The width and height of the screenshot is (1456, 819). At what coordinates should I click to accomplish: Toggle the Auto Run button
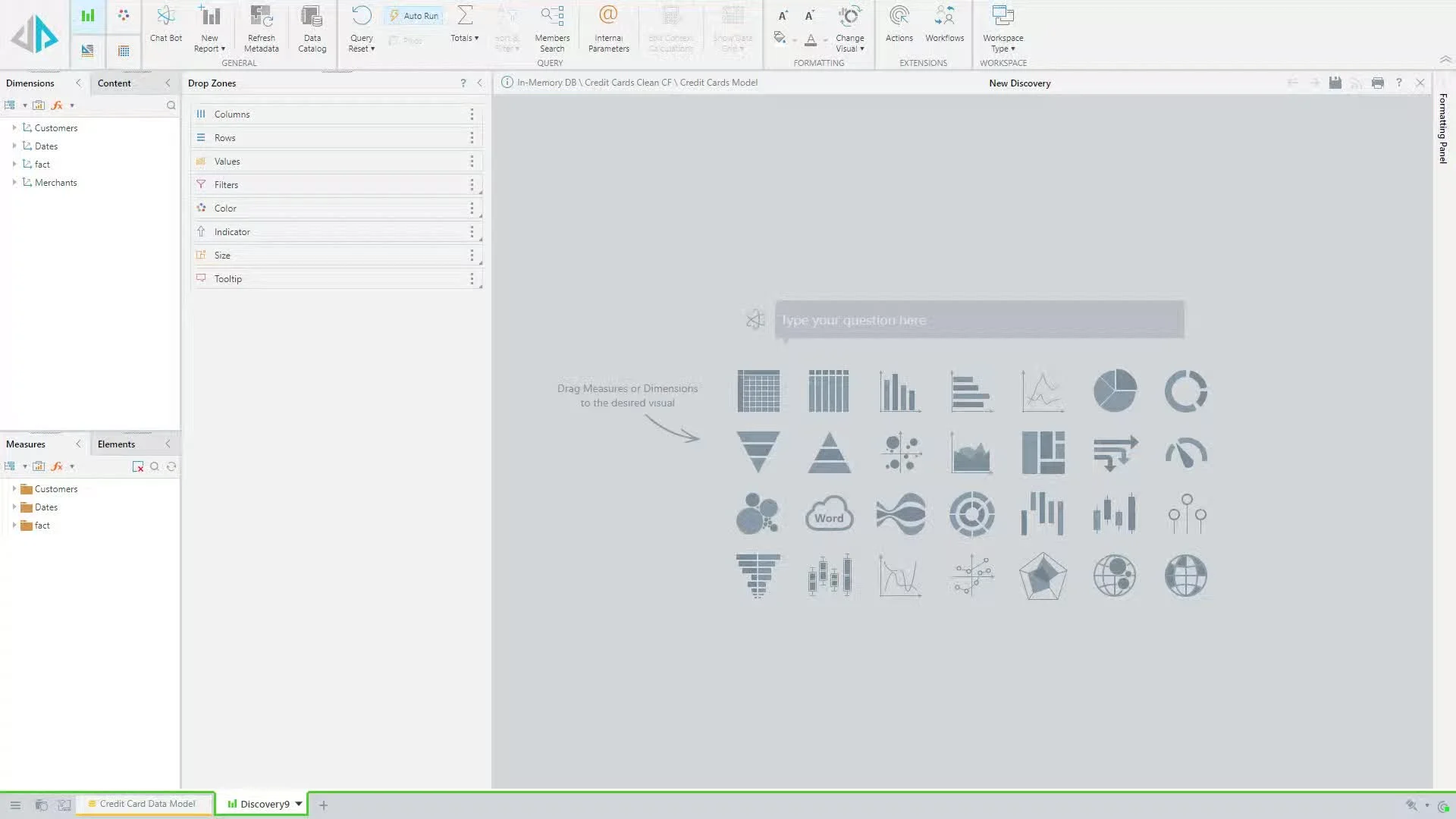414,16
